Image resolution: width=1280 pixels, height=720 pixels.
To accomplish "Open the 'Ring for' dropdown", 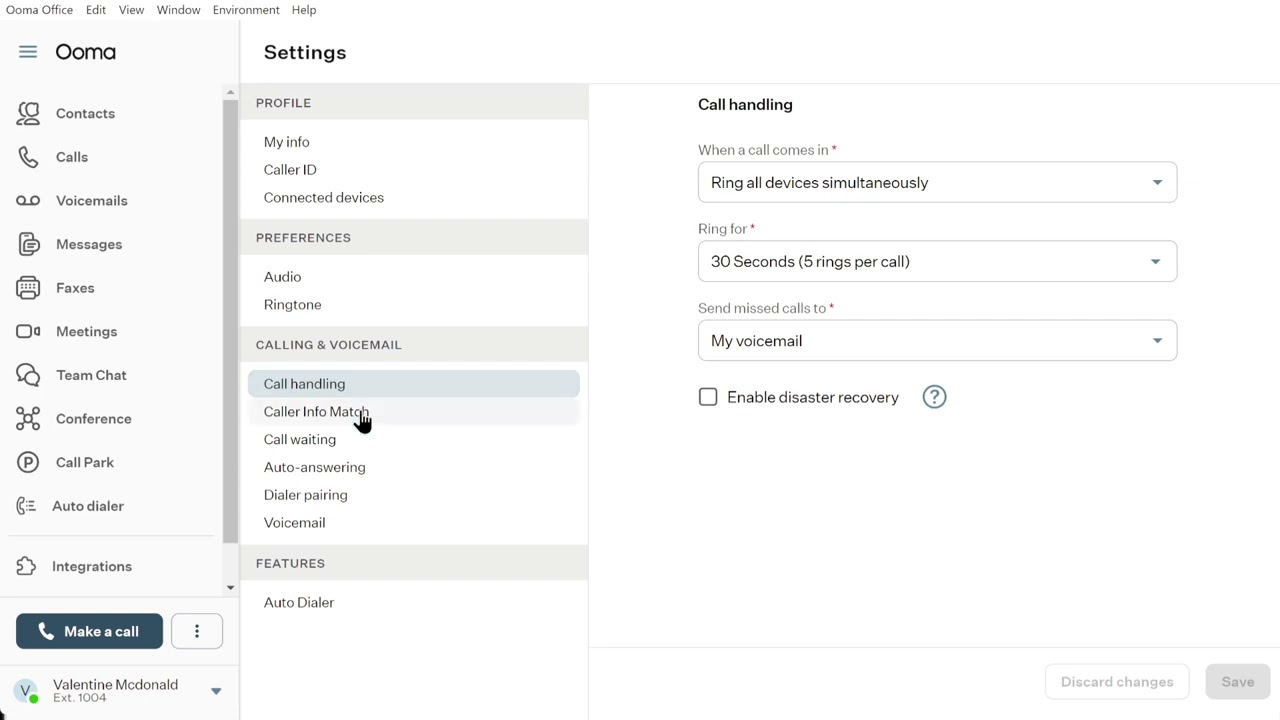I will tap(937, 262).
